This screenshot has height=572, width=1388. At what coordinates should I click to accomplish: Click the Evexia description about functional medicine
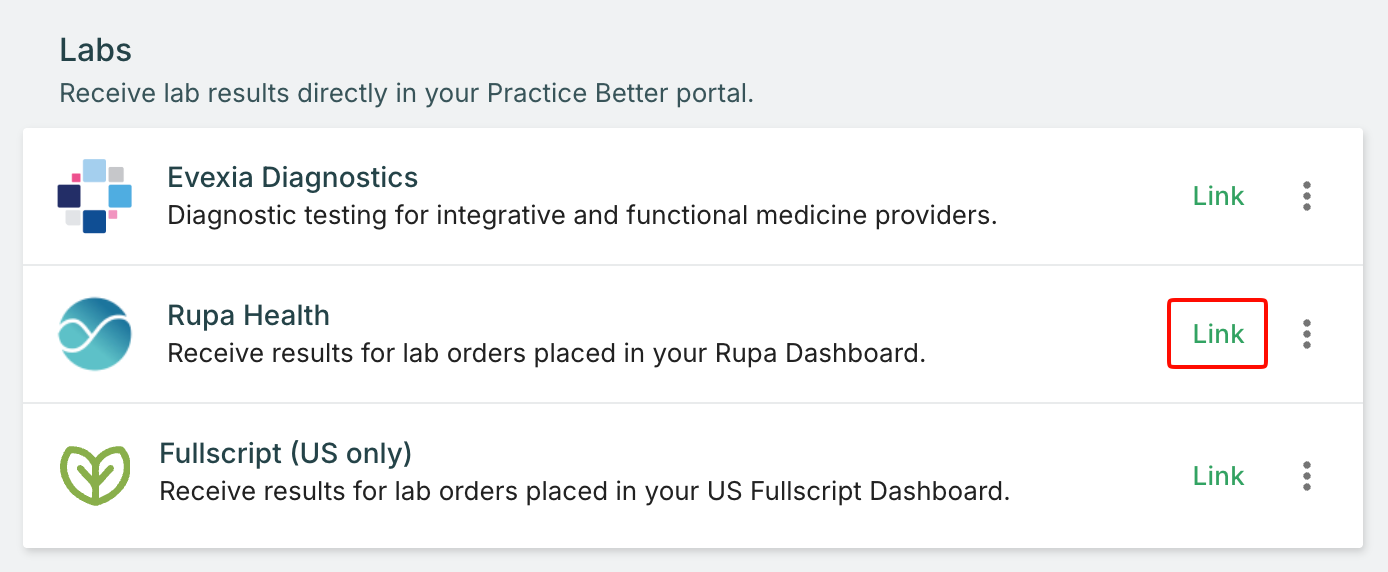pos(582,215)
